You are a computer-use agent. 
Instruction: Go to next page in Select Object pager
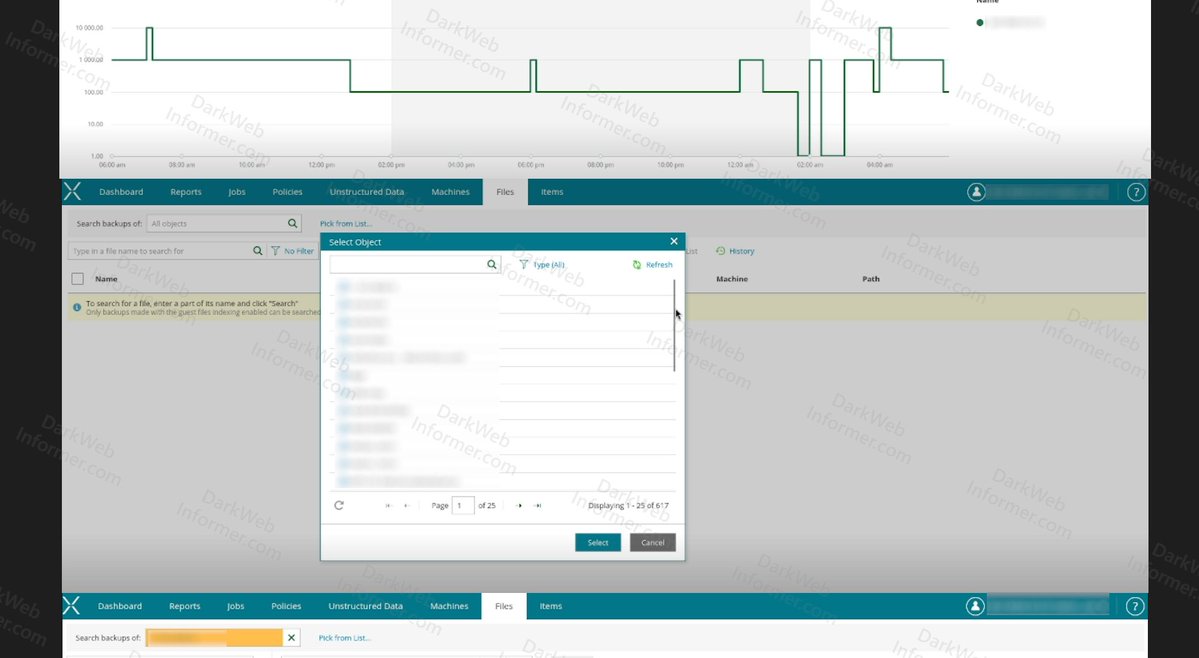coord(518,505)
